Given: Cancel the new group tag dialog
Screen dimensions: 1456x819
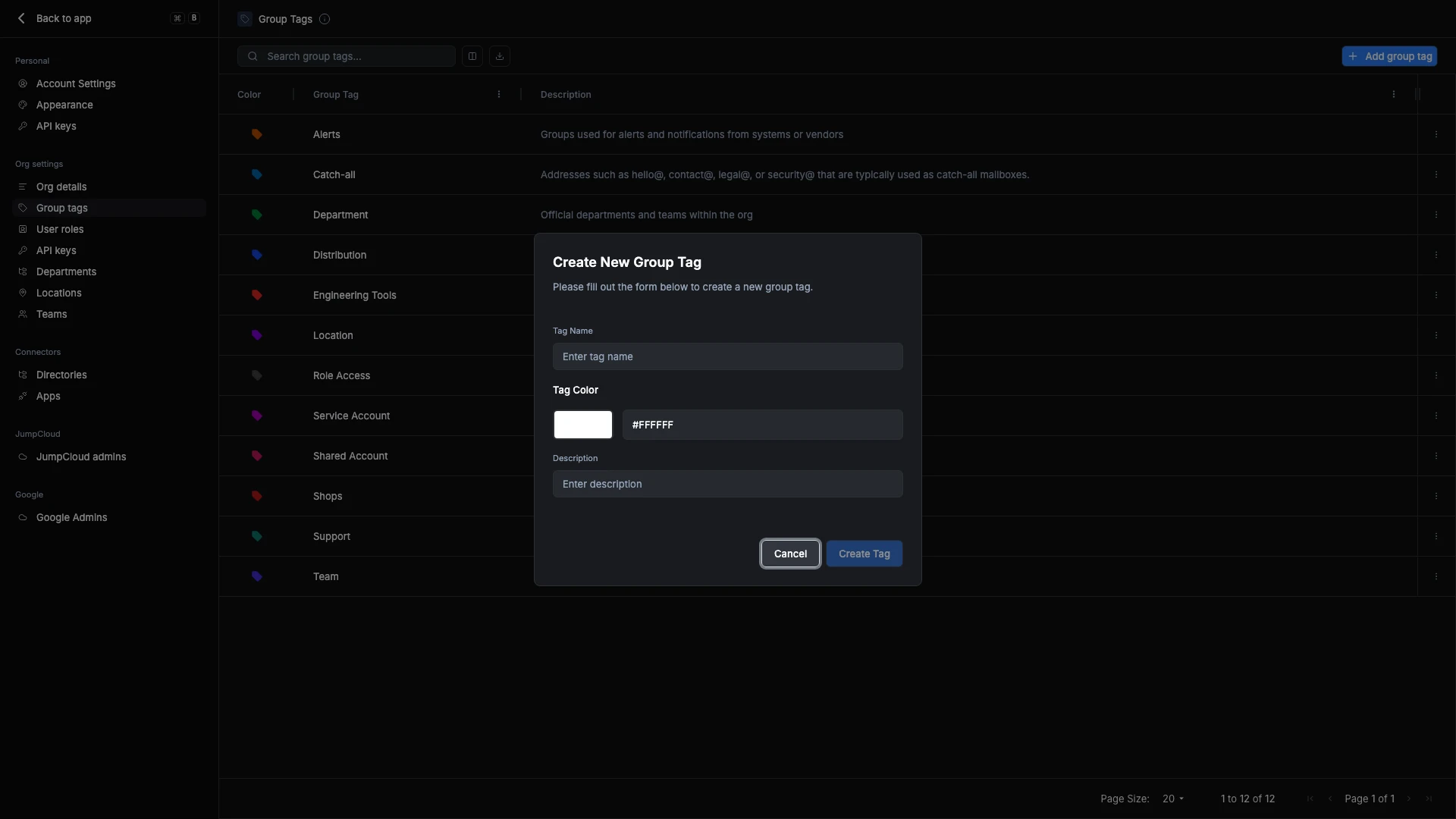Looking at the screenshot, I should (790, 554).
